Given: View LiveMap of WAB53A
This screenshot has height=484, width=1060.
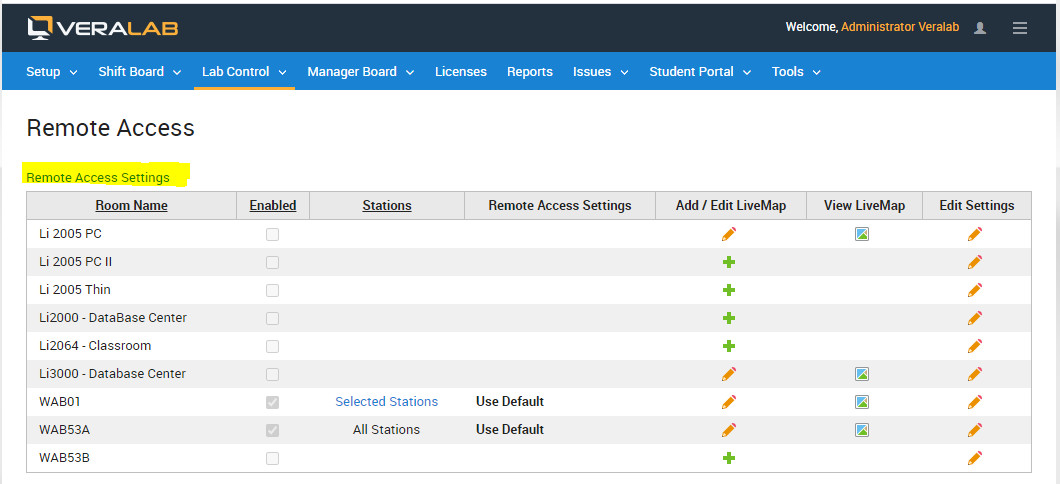Looking at the screenshot, I should coord(861,430).
